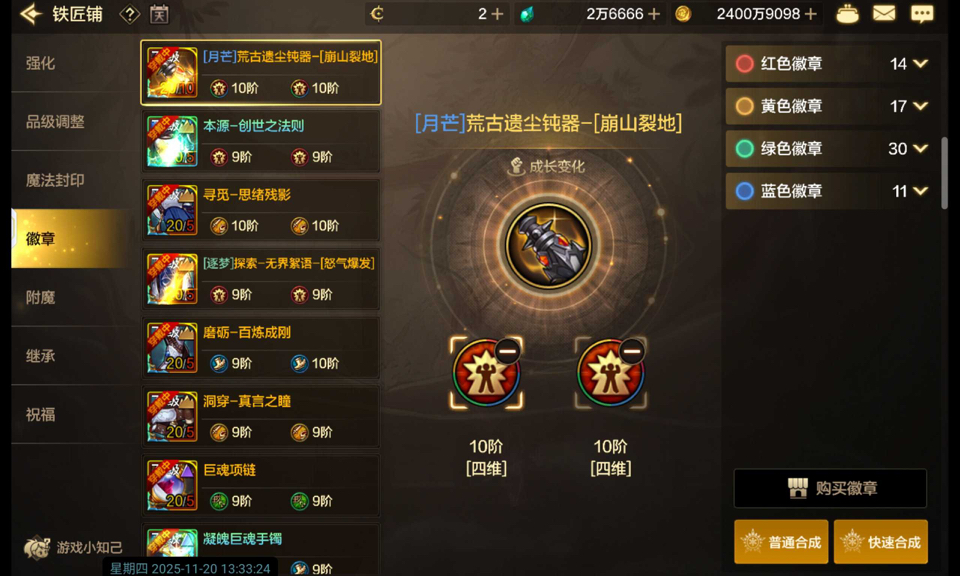The image size is (960, 576).
Task: Add more gold coins with plus
Action: tap(811, 13)
